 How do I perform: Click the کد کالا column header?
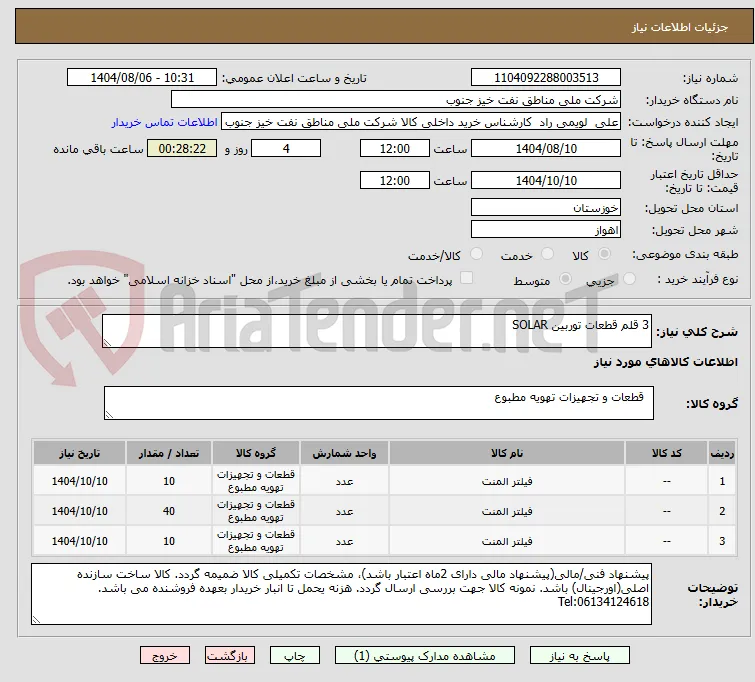click(666, 453)
